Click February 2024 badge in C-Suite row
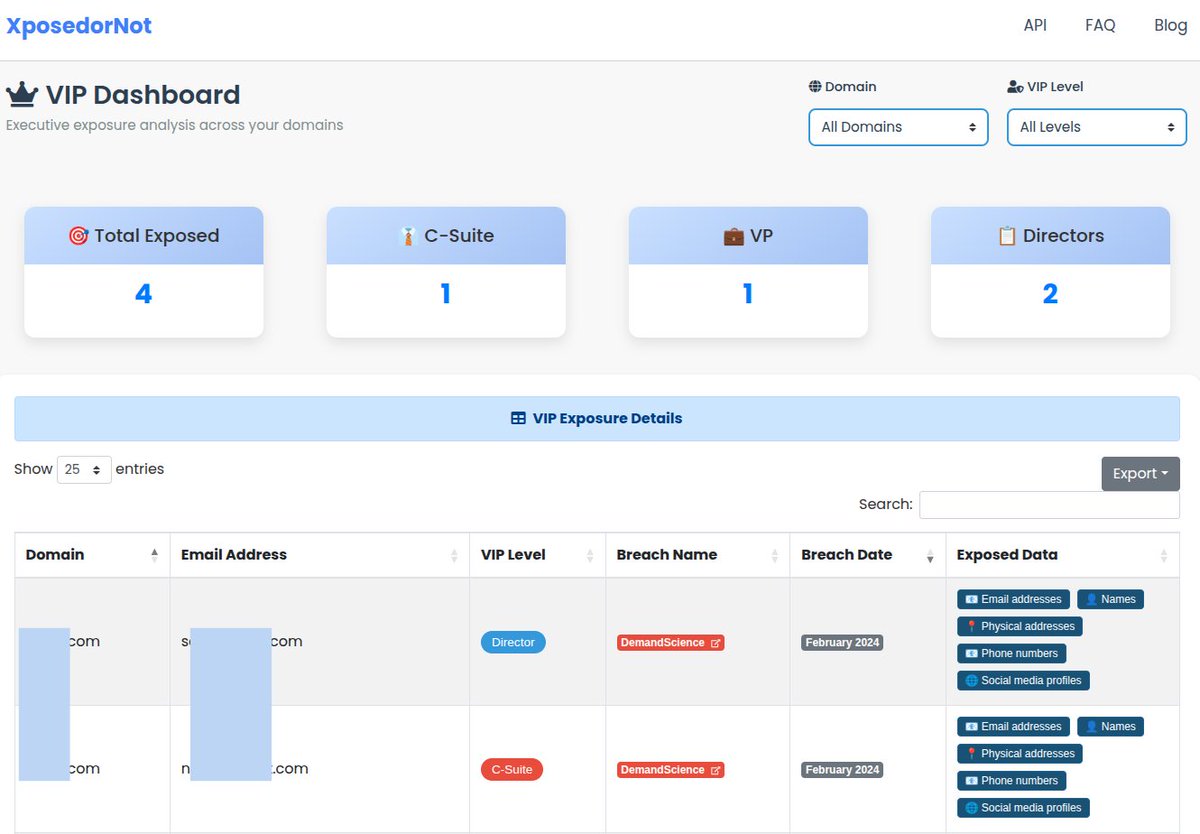 click(842, 770)
